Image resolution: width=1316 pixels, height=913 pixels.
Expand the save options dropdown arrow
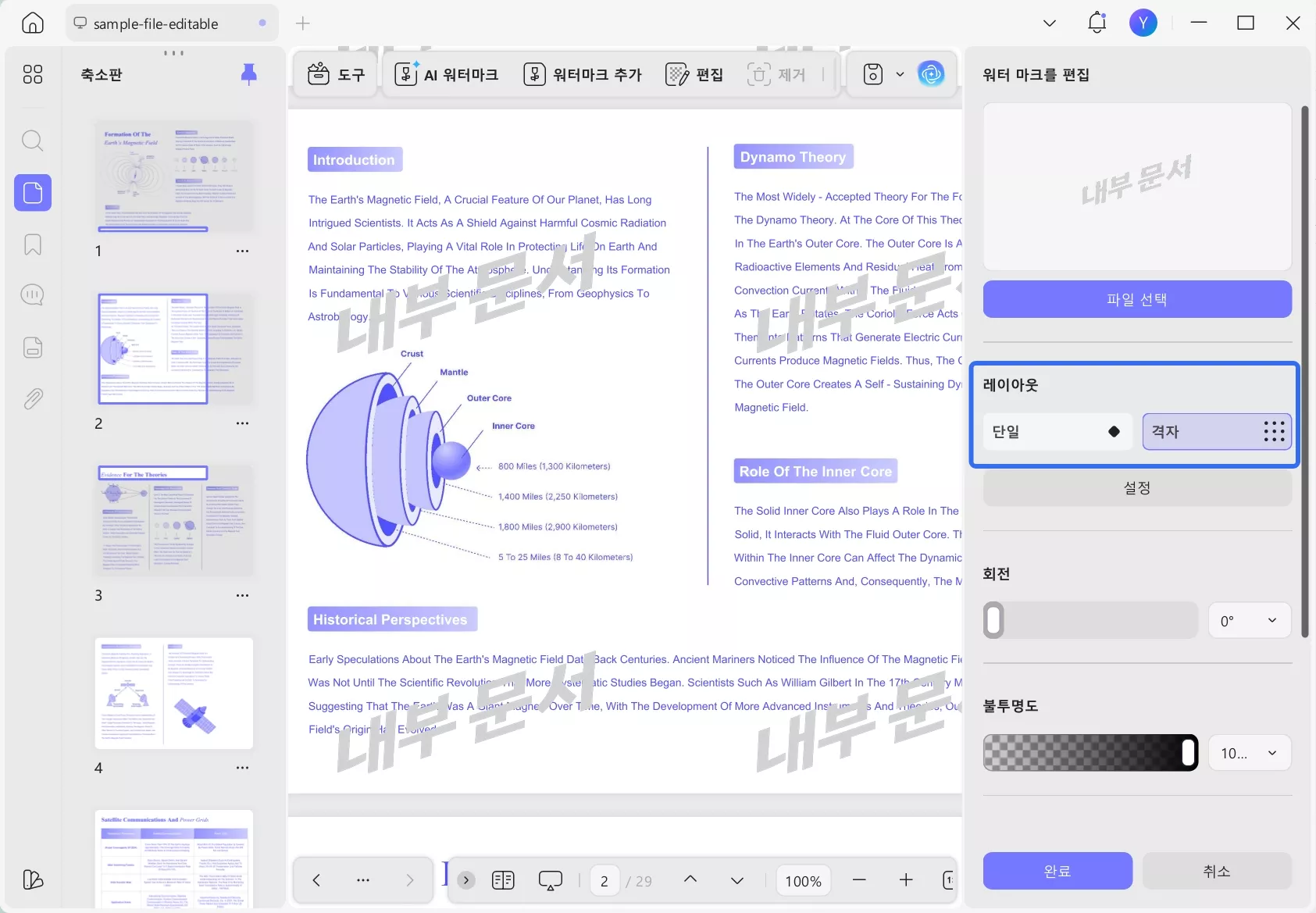click(900, 74)
